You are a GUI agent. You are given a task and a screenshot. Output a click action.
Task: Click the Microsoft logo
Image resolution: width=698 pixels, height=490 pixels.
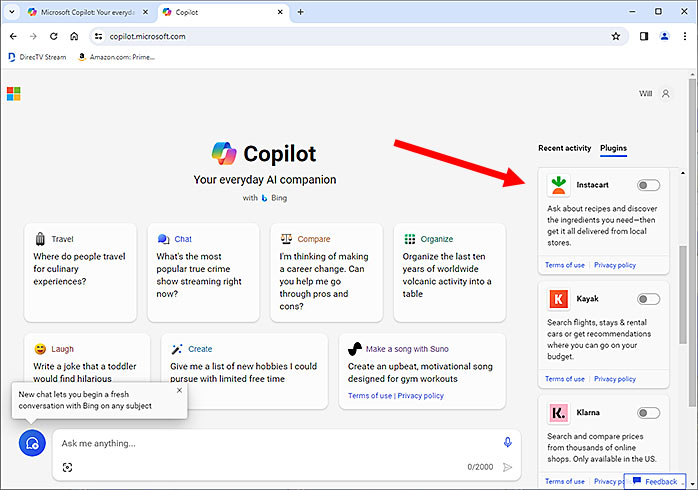14,94
